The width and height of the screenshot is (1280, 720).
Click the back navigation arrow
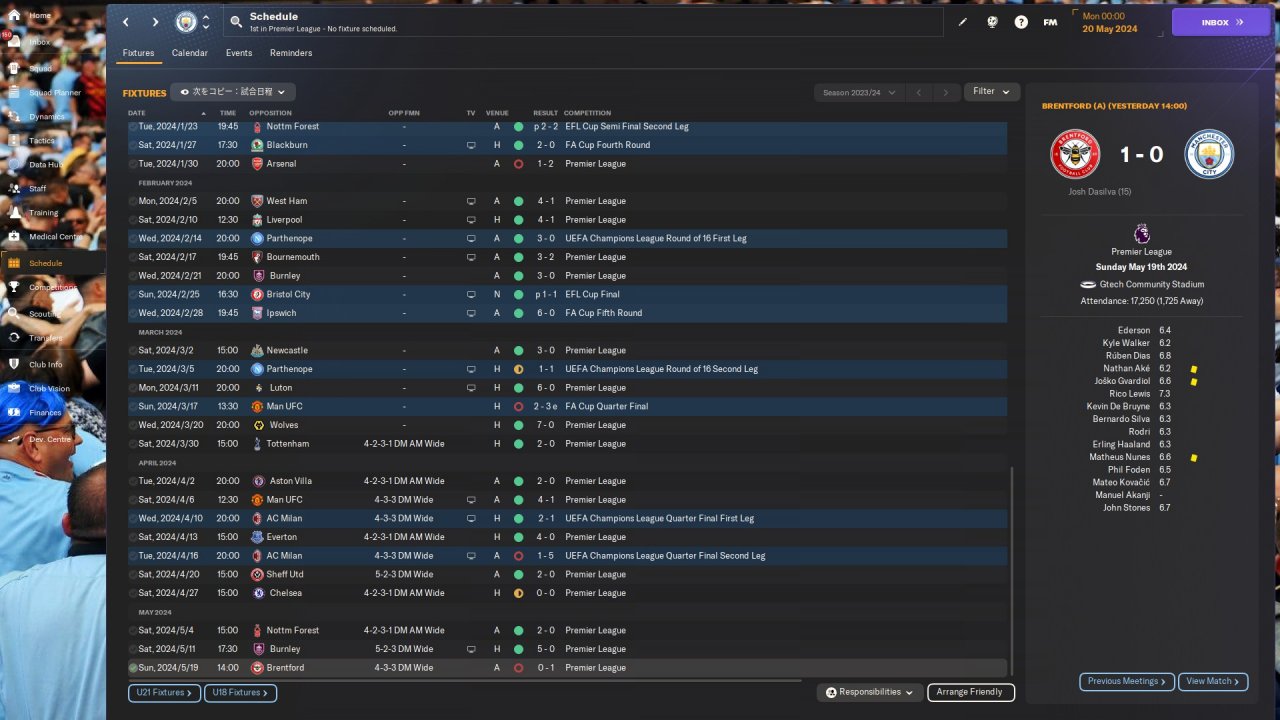(x=125, y=22)
